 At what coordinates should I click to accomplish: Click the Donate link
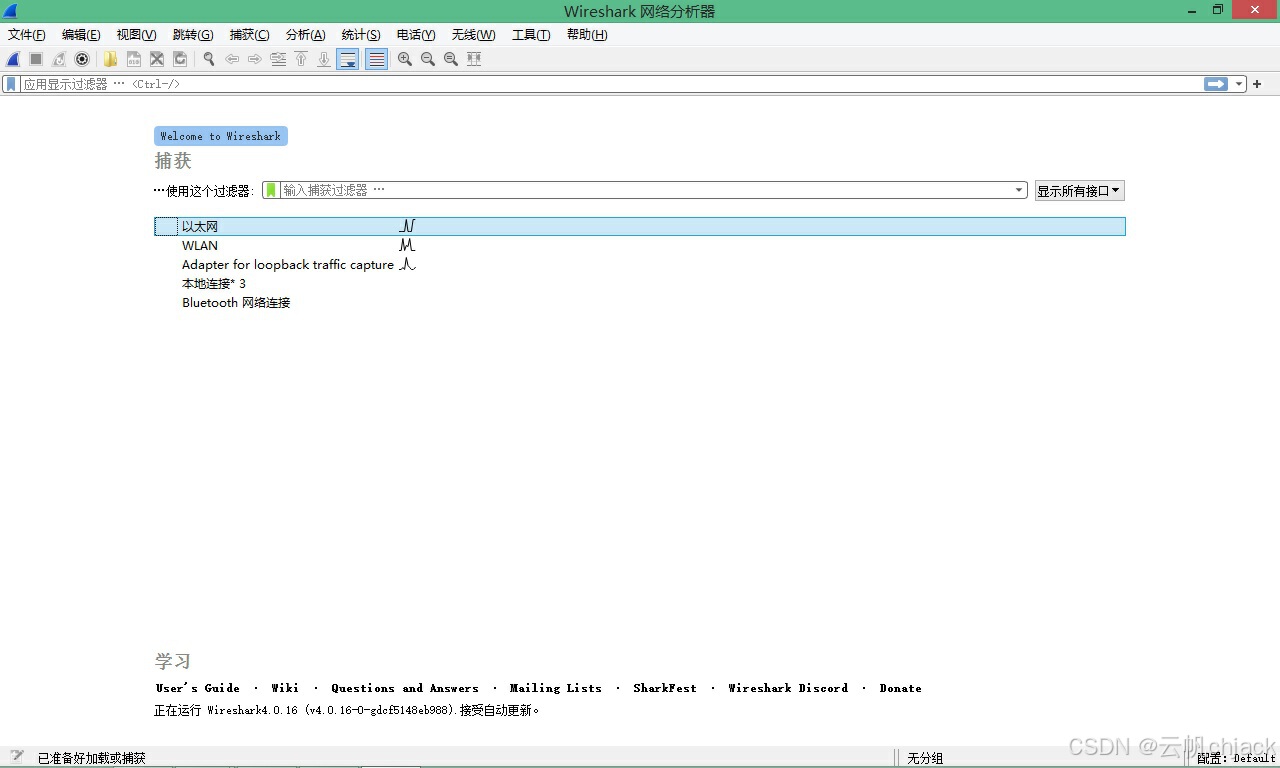coord(901,688)
